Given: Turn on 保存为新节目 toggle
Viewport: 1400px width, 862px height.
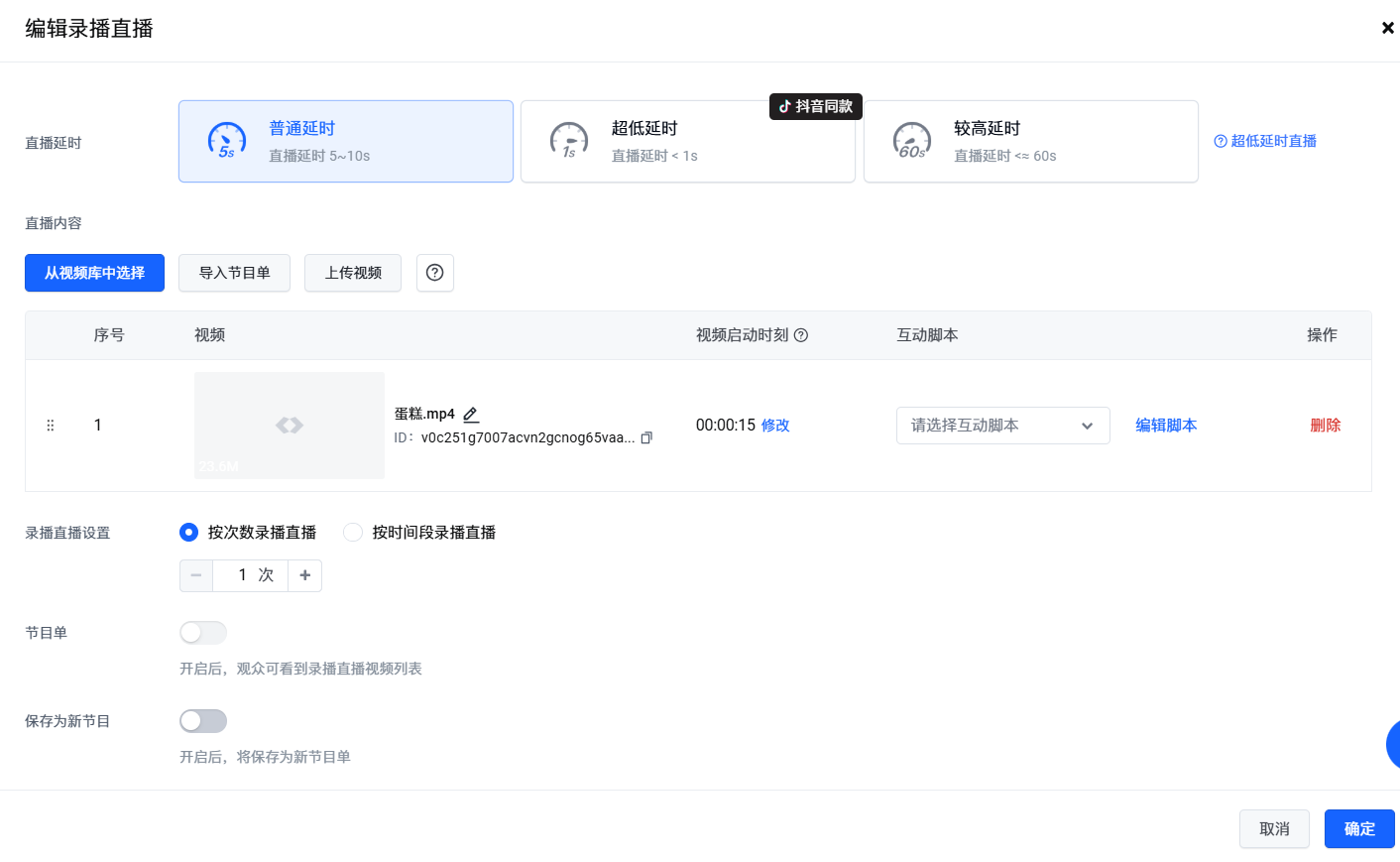Looking at the screenshot, I should coord(203,721).
